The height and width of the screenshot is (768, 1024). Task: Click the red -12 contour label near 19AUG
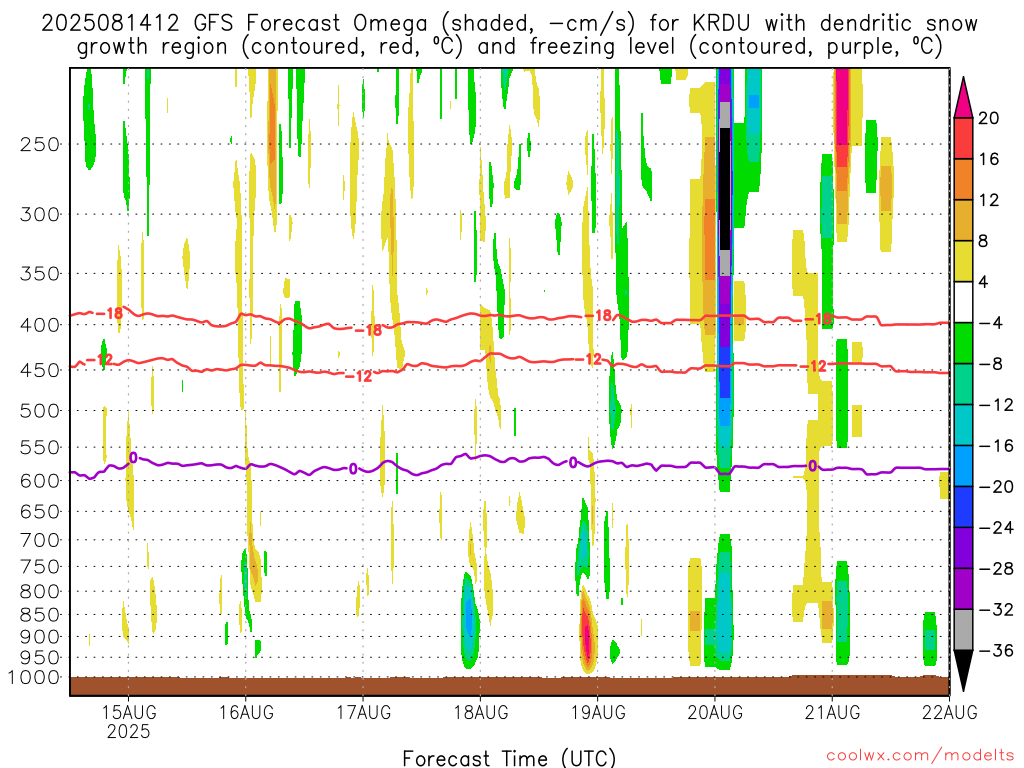588,359
